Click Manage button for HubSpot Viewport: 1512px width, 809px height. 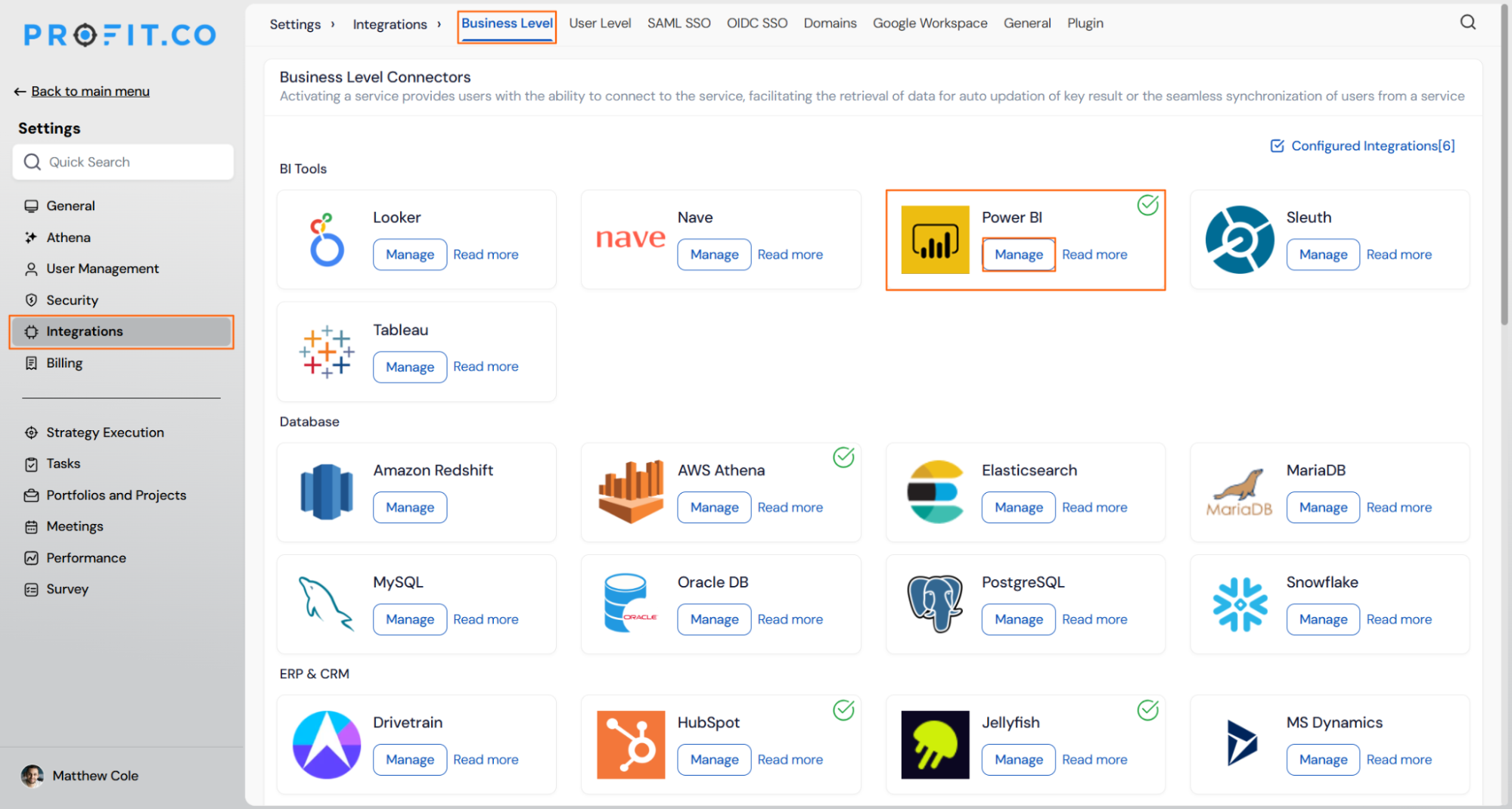(714, 760)
